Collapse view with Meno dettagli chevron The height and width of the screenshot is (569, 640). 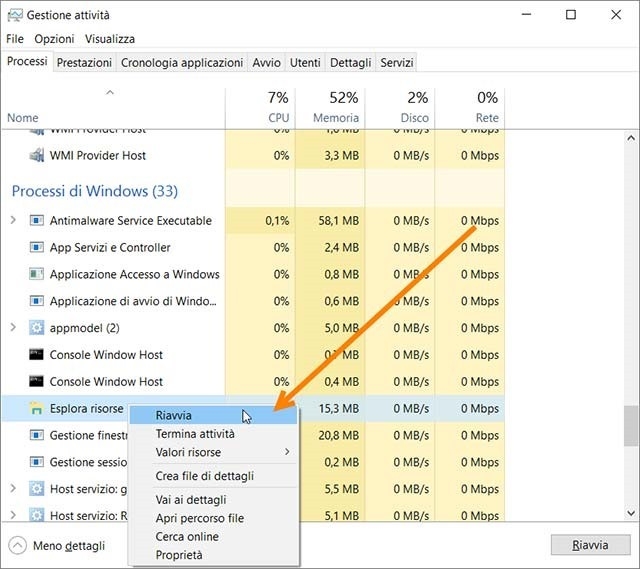click(x=18, y=546)
